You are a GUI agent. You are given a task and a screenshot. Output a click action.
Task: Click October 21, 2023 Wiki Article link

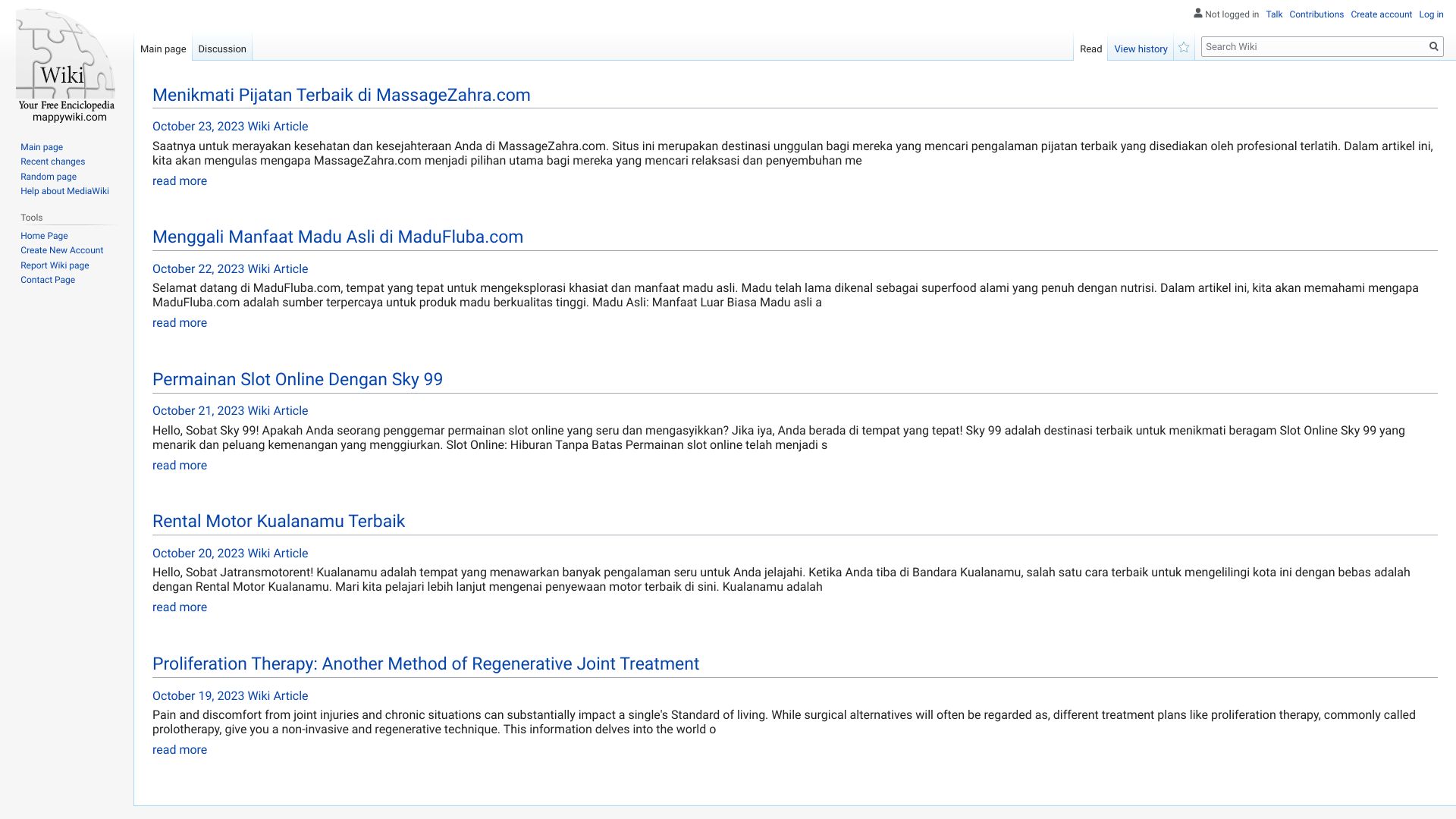coord(230,411)
